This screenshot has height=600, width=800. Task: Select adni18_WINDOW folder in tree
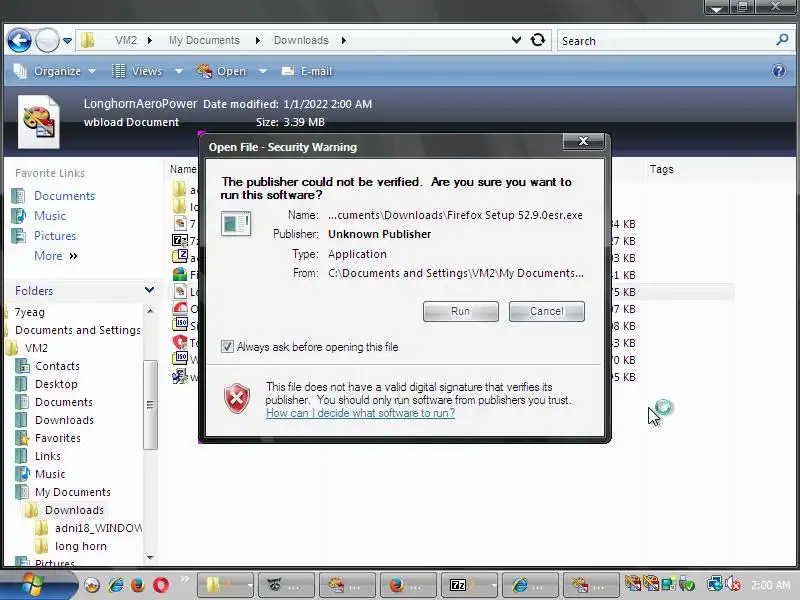click(98, 528)
